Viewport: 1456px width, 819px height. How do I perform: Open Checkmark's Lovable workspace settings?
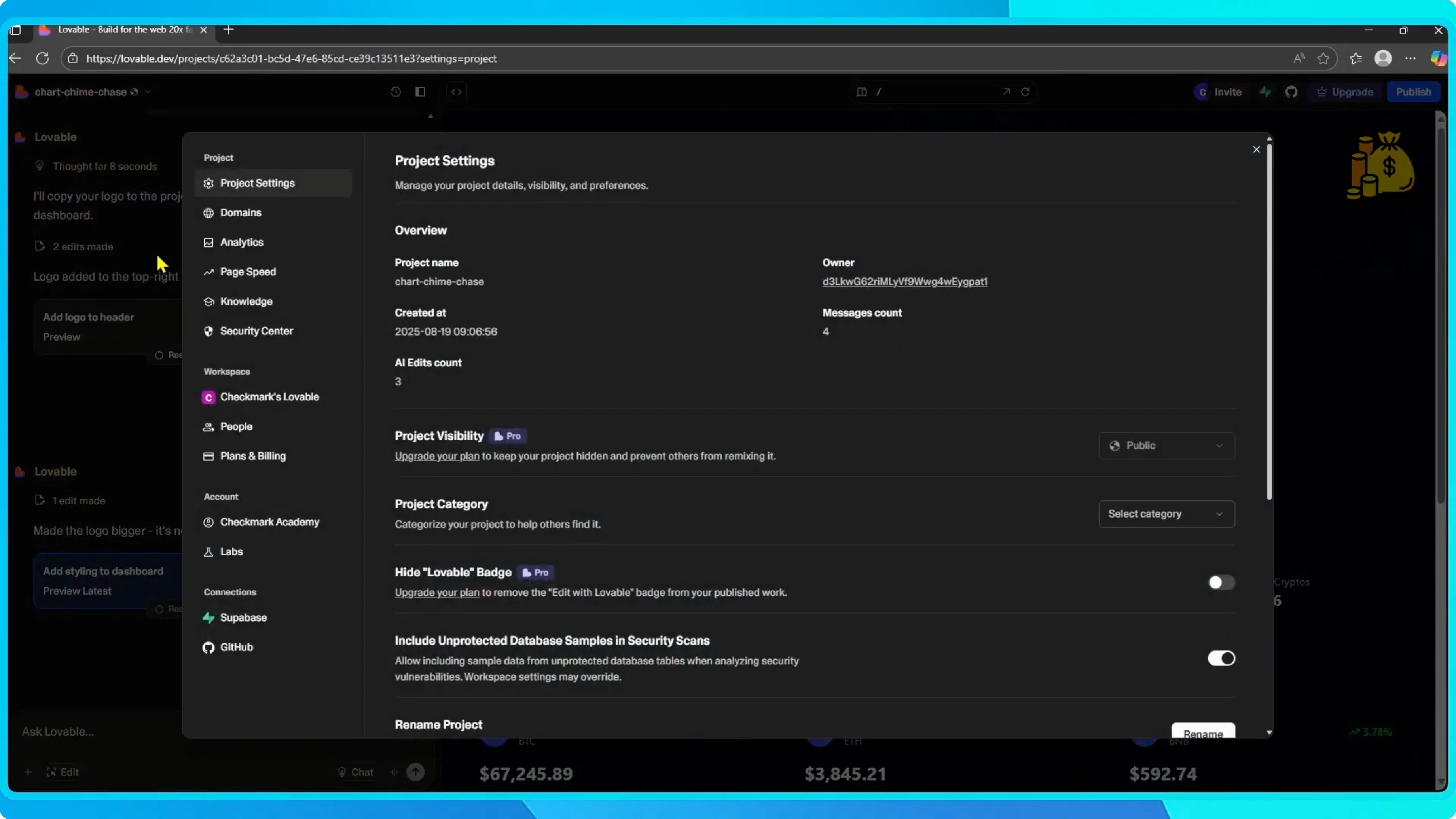click(x=273, y=397)
